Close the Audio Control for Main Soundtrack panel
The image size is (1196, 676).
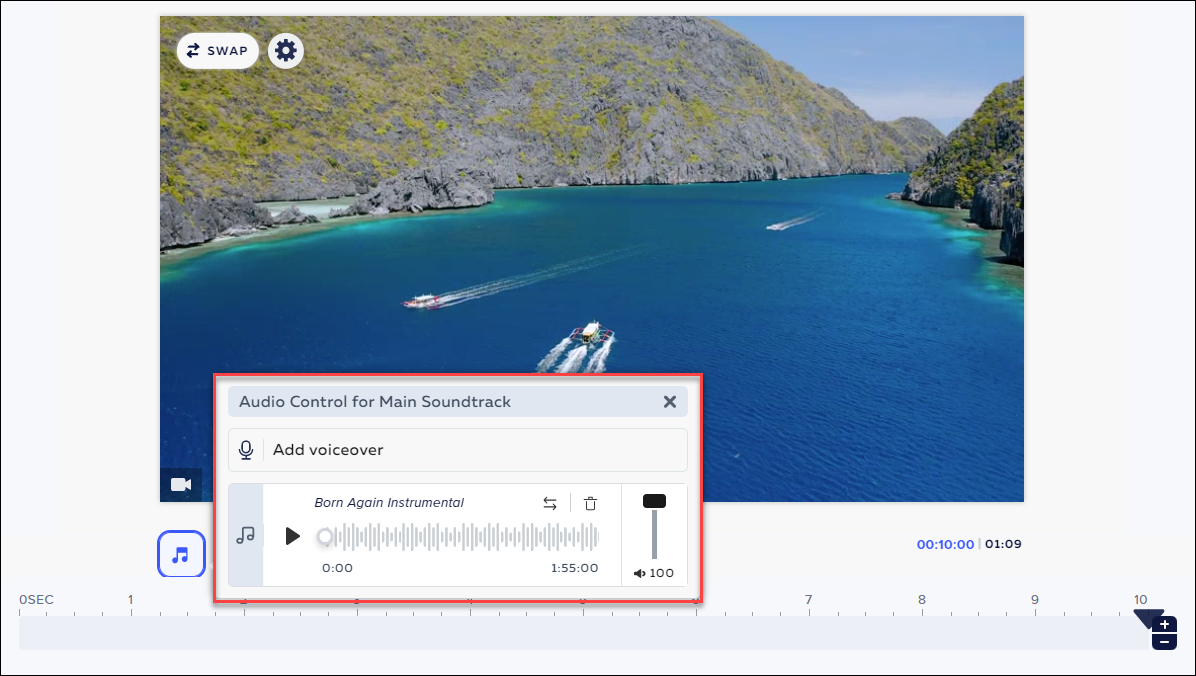(670, 402)
